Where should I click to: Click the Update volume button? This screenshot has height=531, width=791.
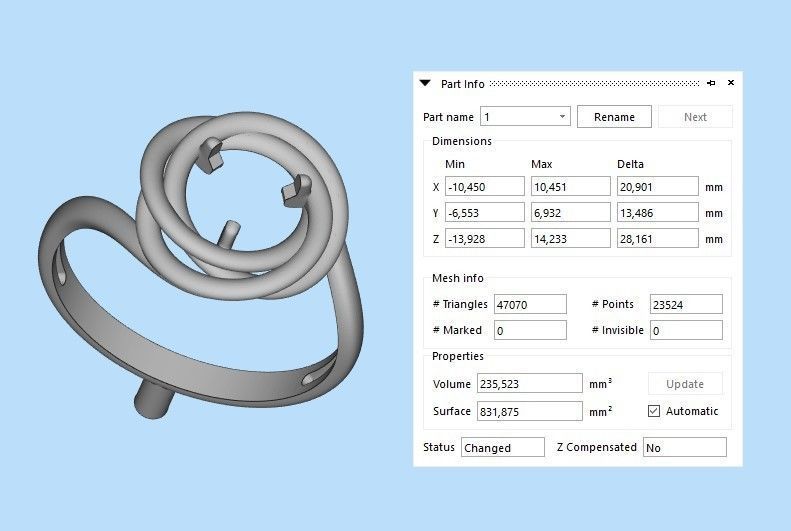click(x=685, y=384)
